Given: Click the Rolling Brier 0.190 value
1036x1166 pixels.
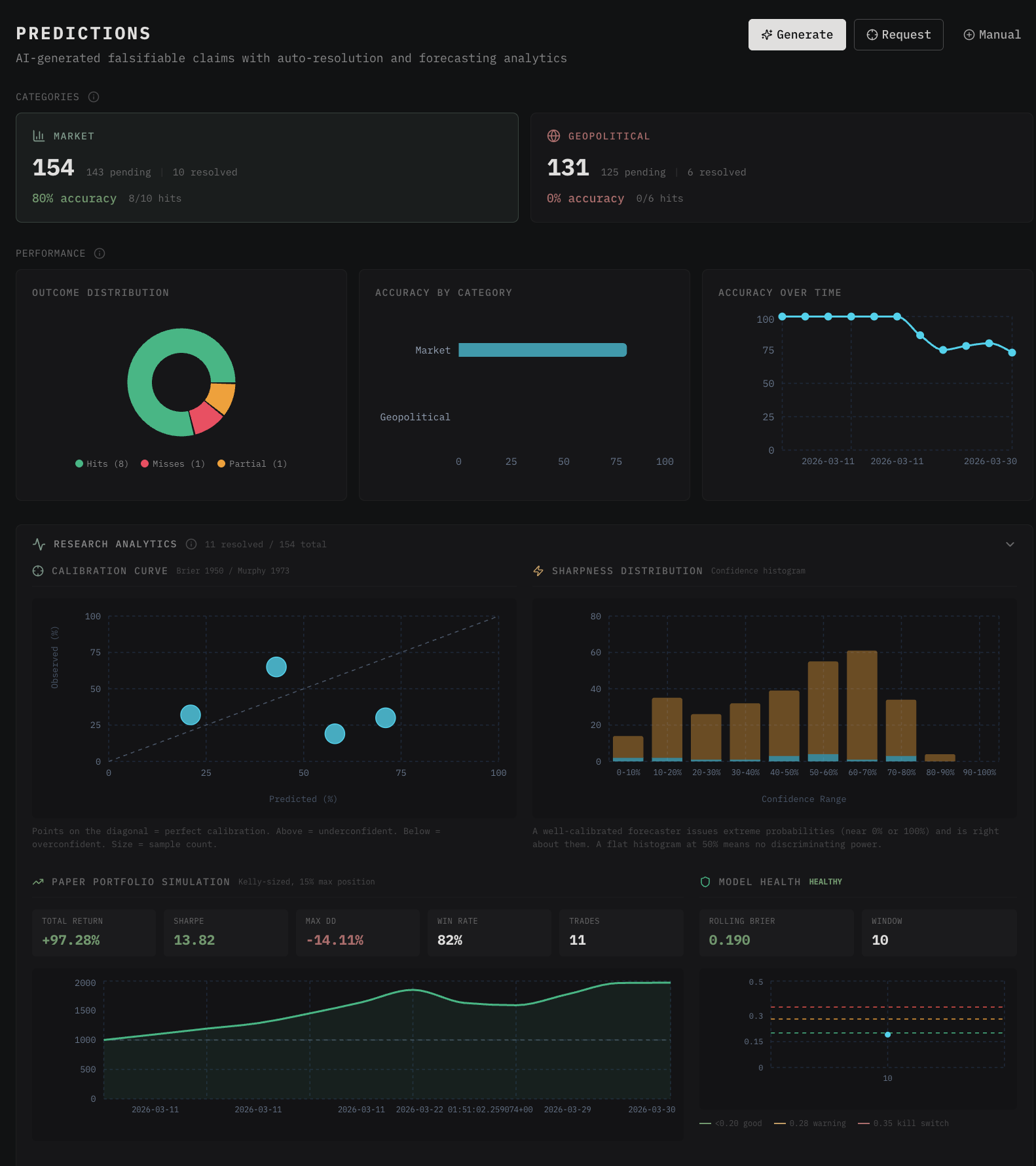Looking at the screenshot, I should coord(730,940).
